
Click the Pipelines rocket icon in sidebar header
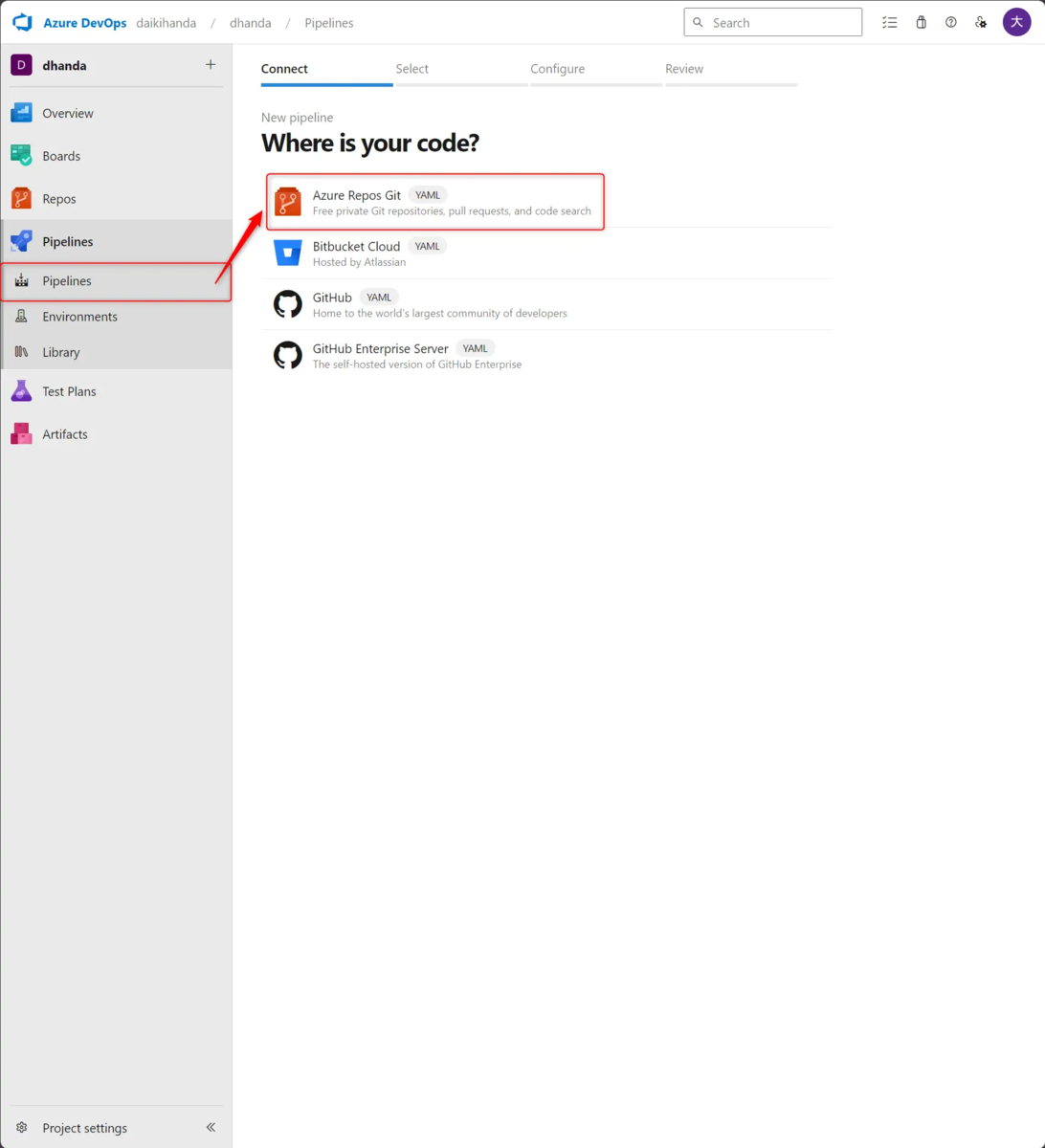pos(21,241)
